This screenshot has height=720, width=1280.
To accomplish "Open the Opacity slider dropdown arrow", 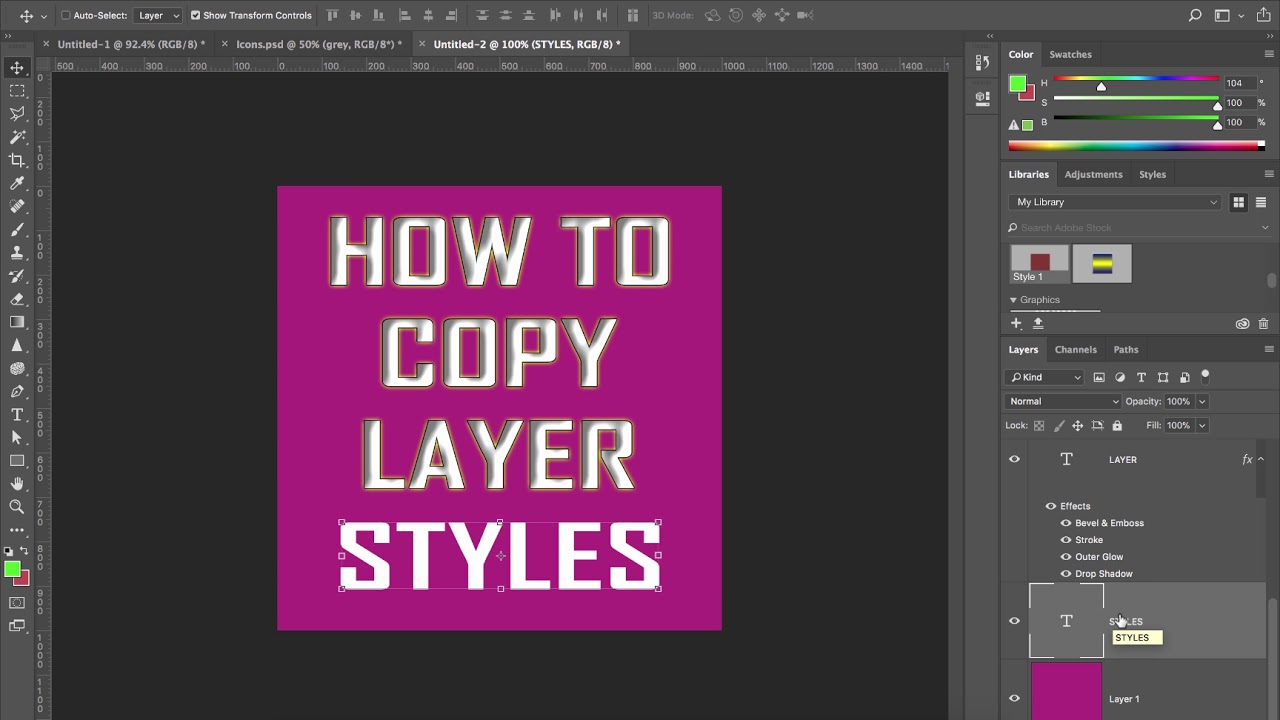I will 1202,401.
